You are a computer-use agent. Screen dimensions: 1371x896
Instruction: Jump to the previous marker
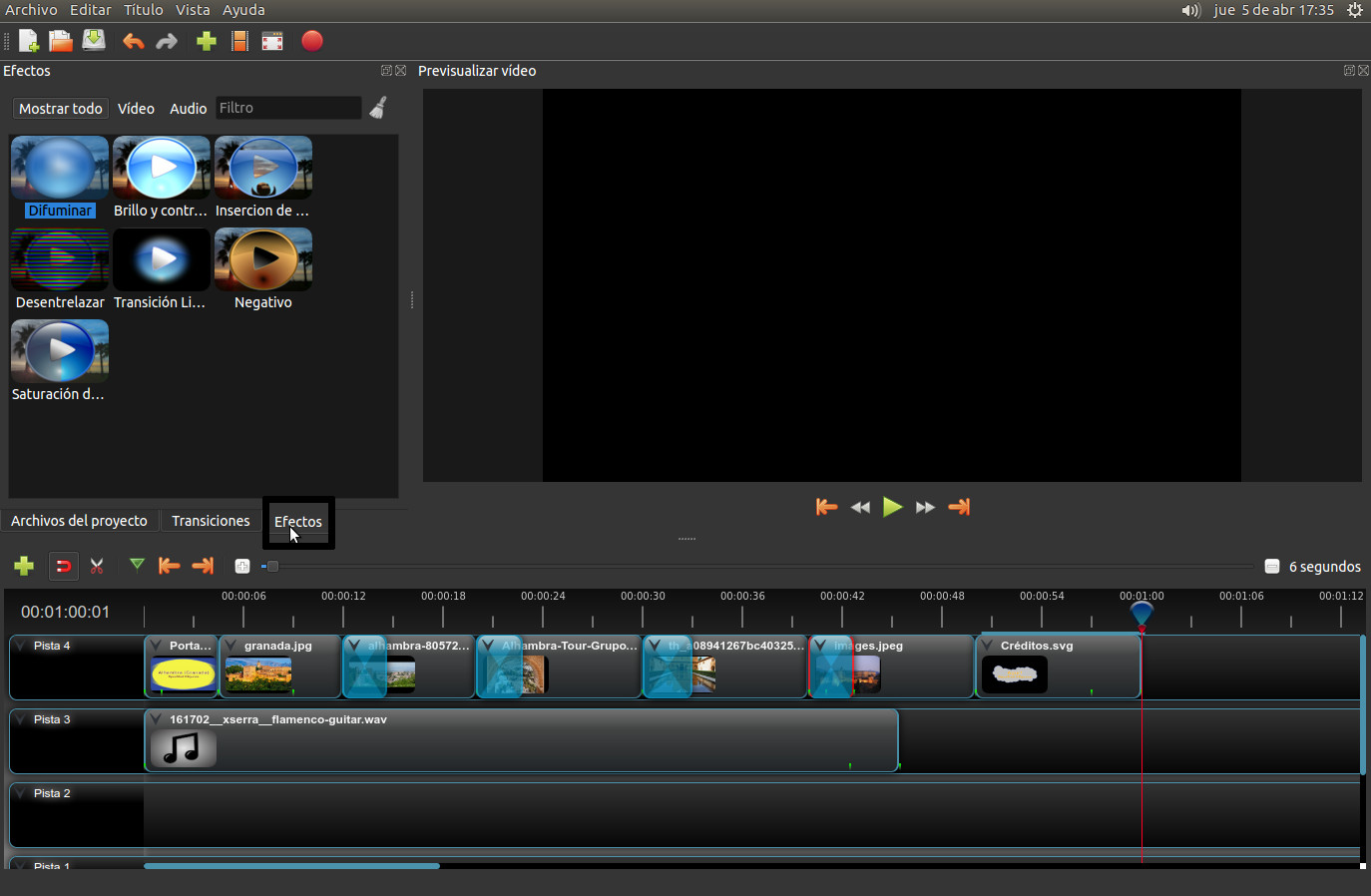(170, 566)
